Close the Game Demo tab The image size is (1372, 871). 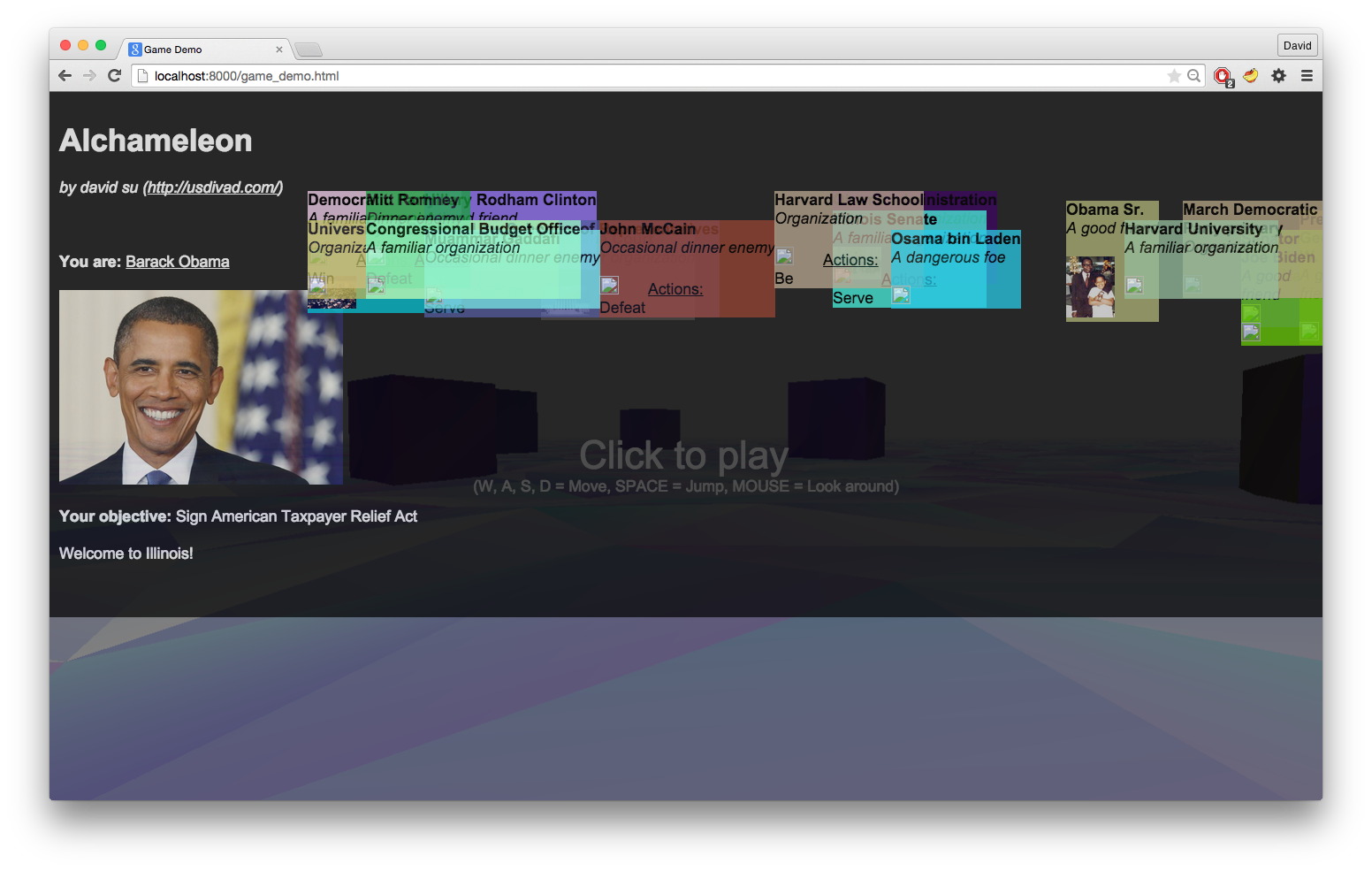(279, 50)
